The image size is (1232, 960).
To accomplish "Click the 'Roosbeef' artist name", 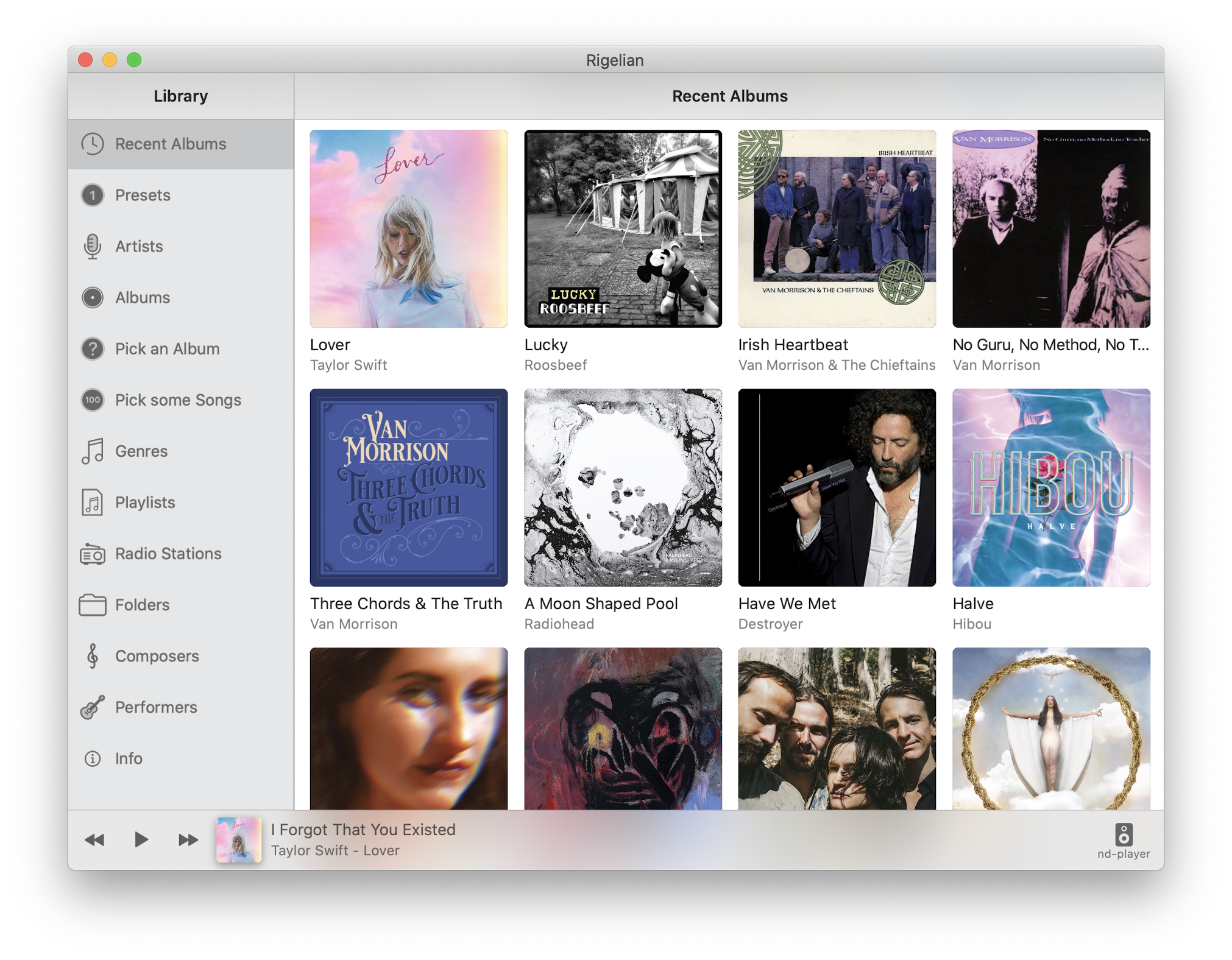I will [x=556, y=365].
